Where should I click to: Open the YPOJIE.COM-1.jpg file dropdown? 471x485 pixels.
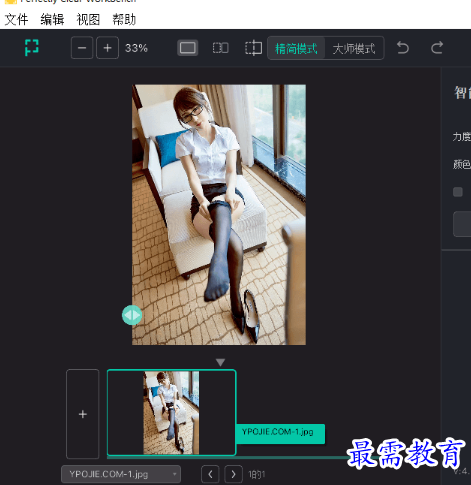coord(121,474)
